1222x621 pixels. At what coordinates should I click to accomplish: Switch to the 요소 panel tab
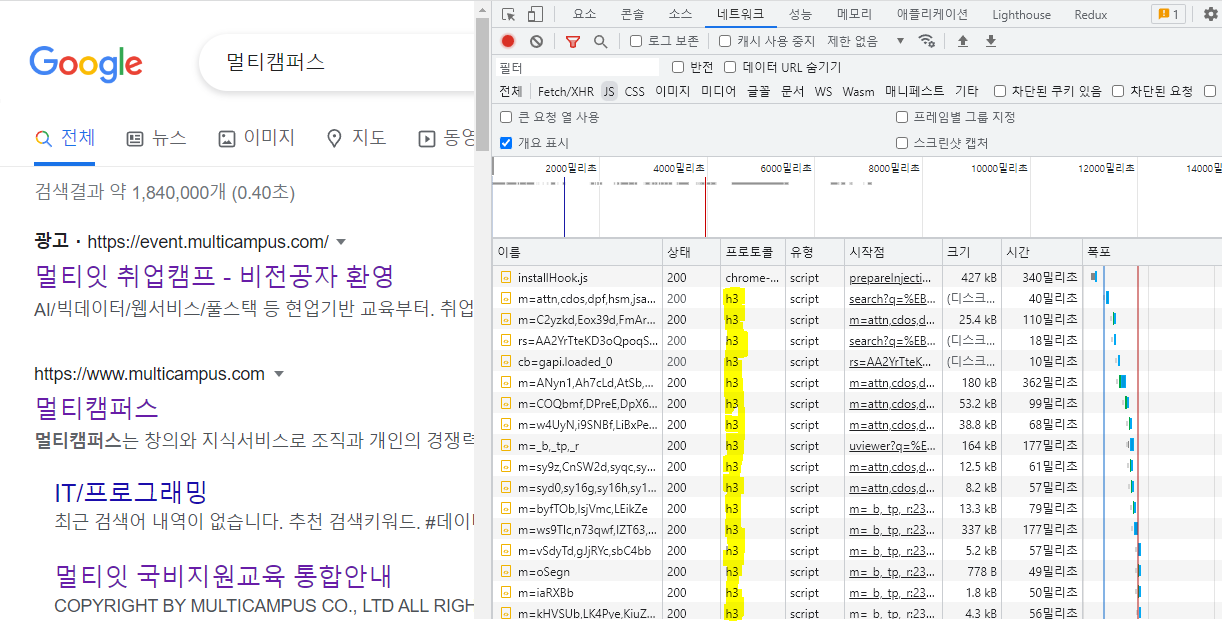(584, 14)
